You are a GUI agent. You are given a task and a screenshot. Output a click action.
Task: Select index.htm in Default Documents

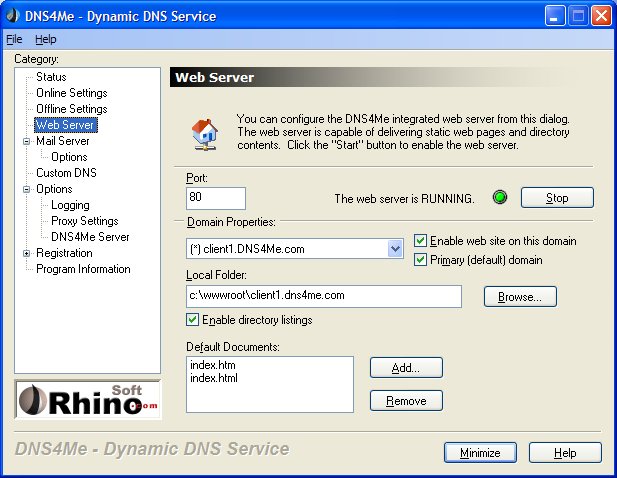click(213, 365)
